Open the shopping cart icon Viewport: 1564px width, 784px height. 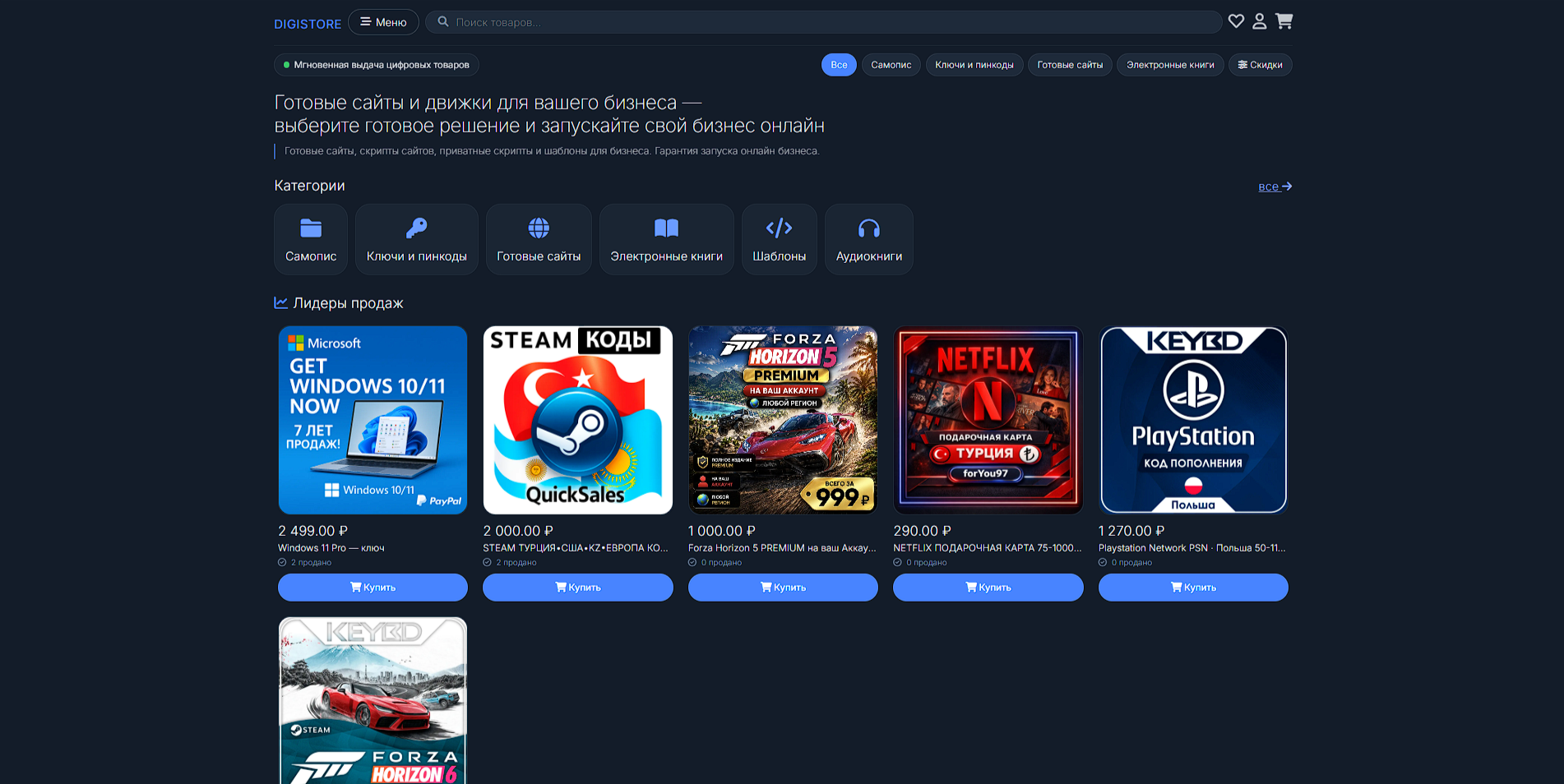click(x=1284, y=21)
